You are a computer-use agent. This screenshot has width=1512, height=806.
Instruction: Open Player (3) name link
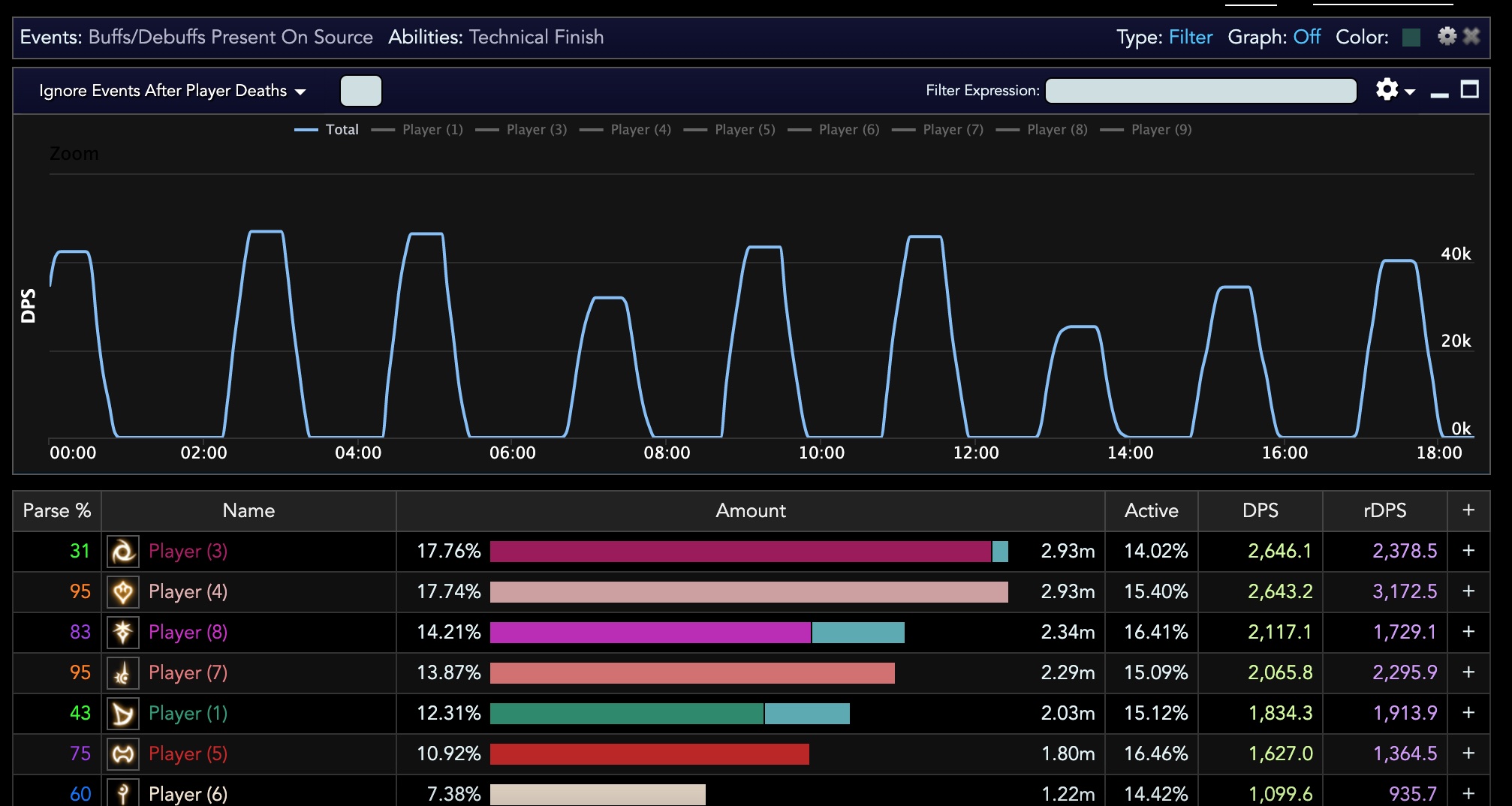tap(188, 552)
